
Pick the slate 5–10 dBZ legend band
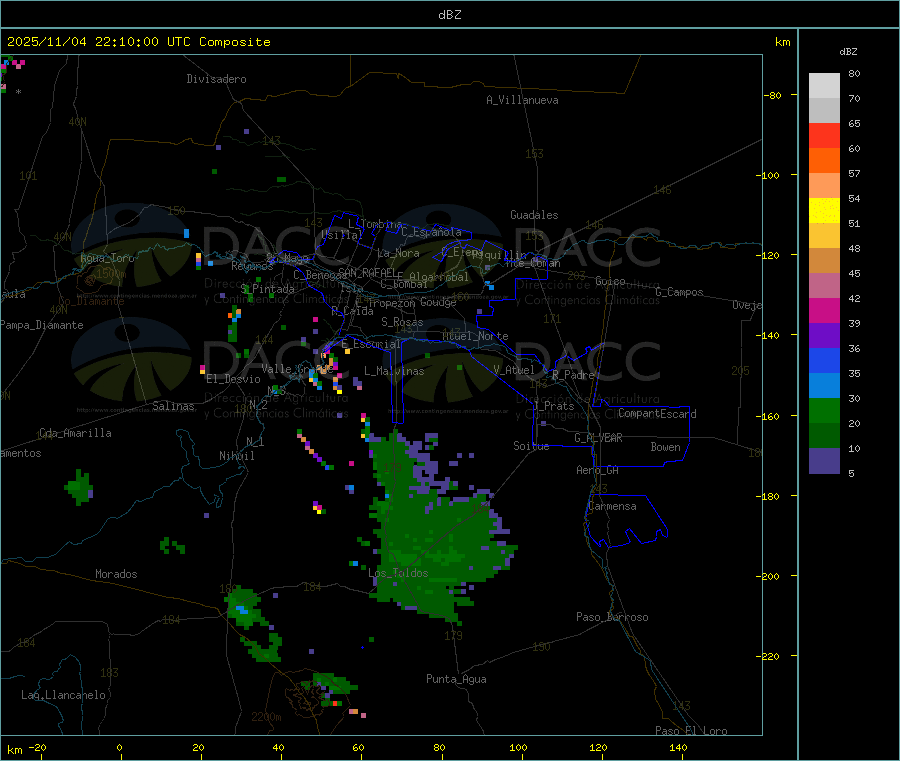(824, 461)
